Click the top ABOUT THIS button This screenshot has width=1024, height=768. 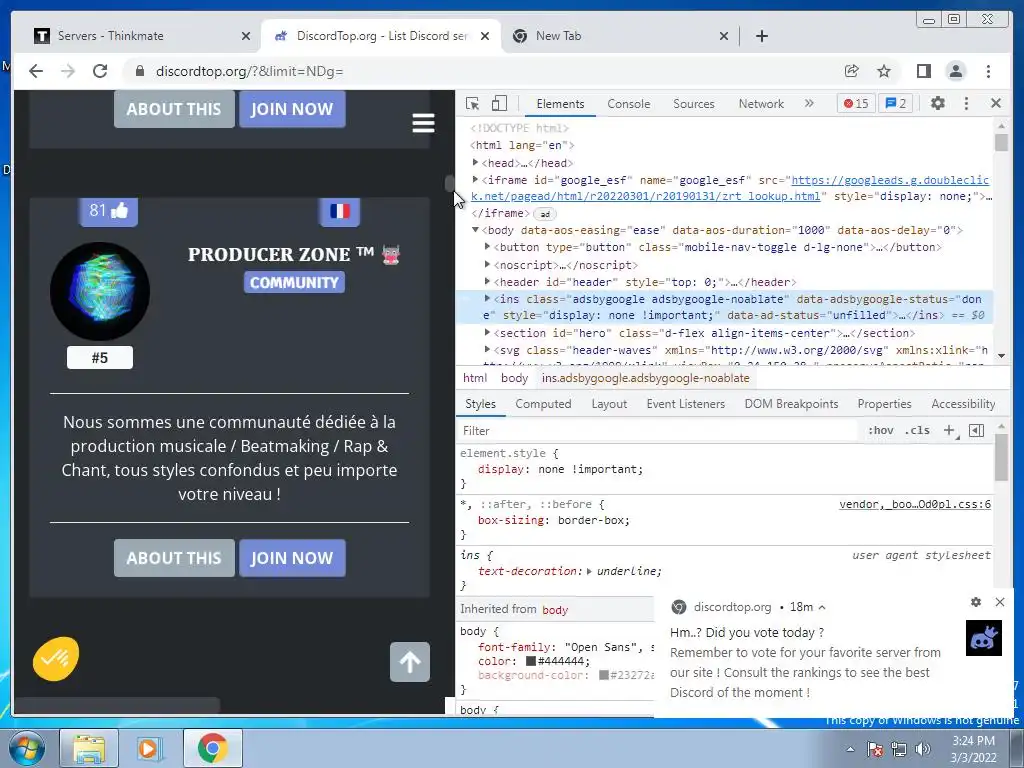coord(174,109)
